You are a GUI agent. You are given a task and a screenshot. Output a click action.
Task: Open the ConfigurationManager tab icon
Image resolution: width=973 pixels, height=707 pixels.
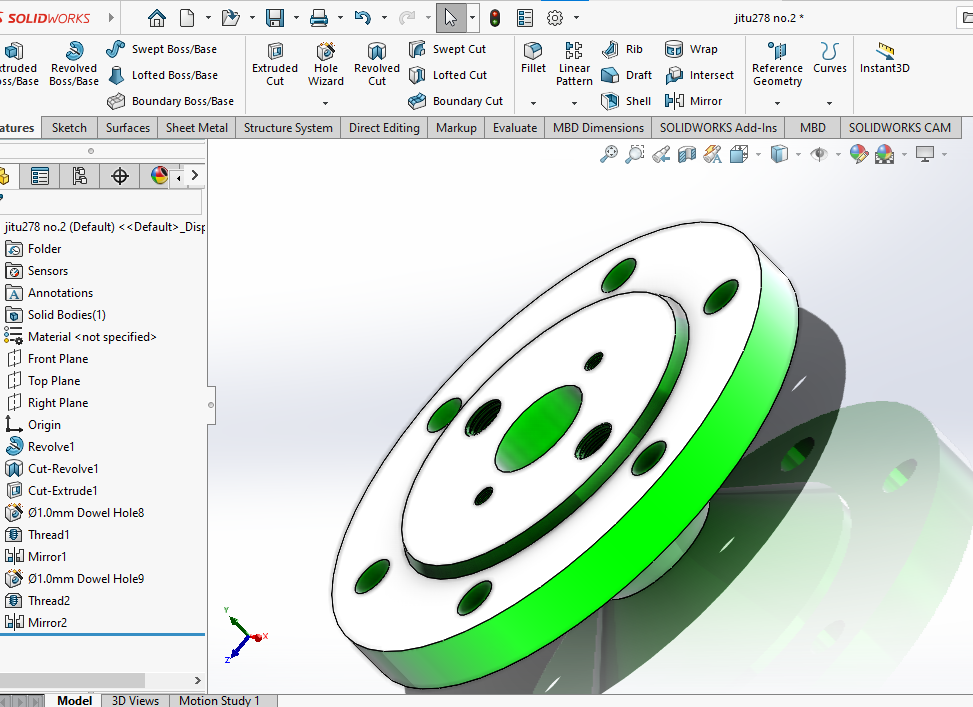(x=79, y=176)
